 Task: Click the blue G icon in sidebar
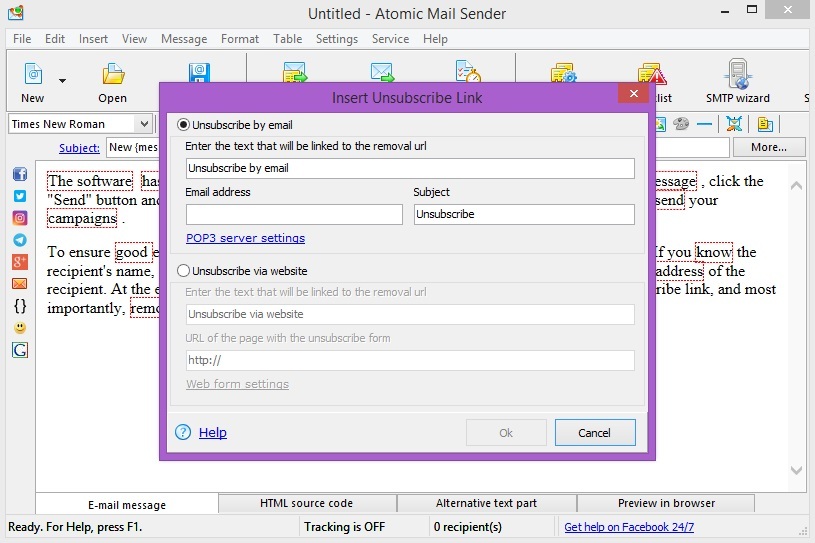tap(20, 350)
